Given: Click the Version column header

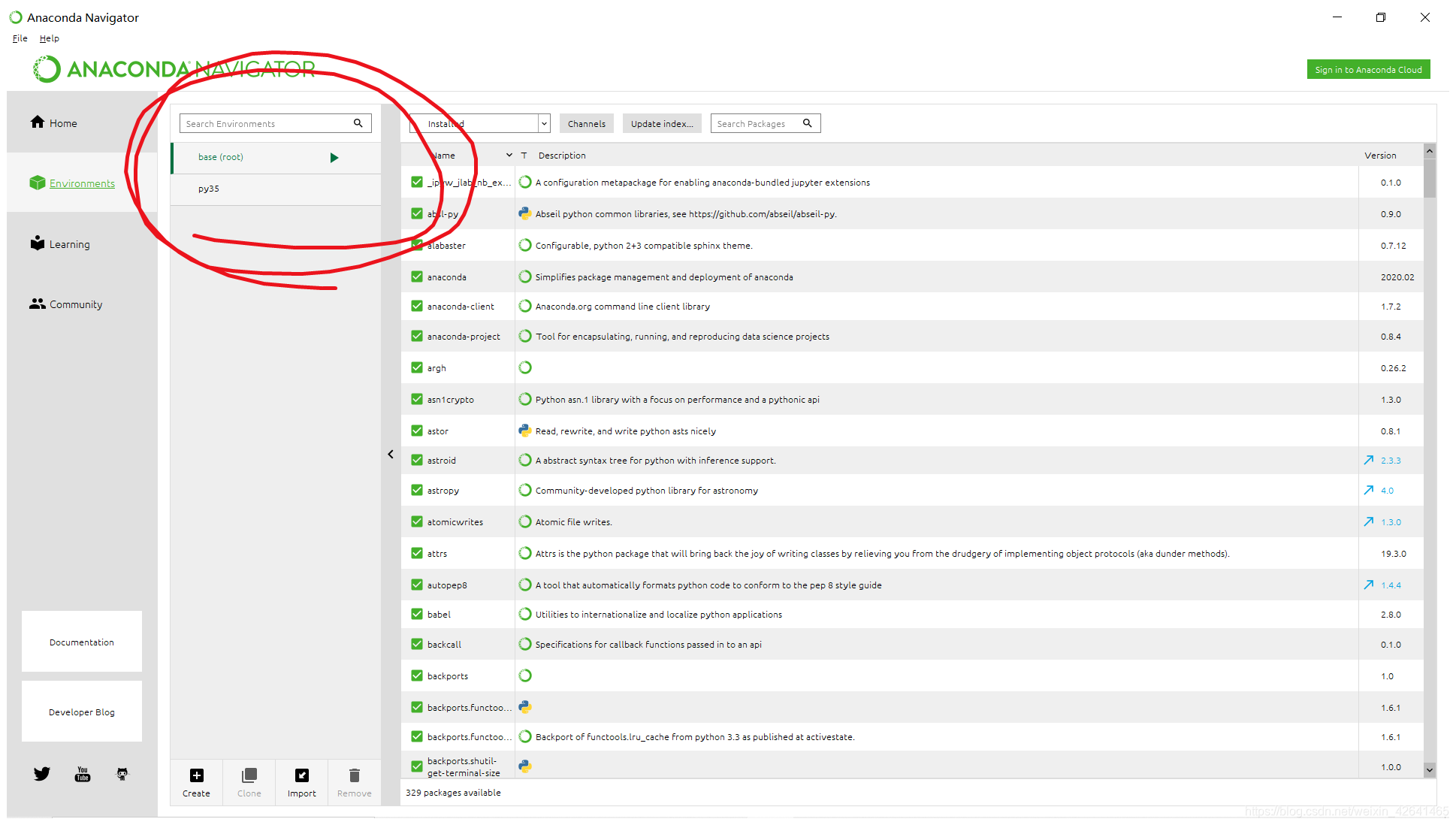Looking at the screenshot, I should click(1380, 156).
